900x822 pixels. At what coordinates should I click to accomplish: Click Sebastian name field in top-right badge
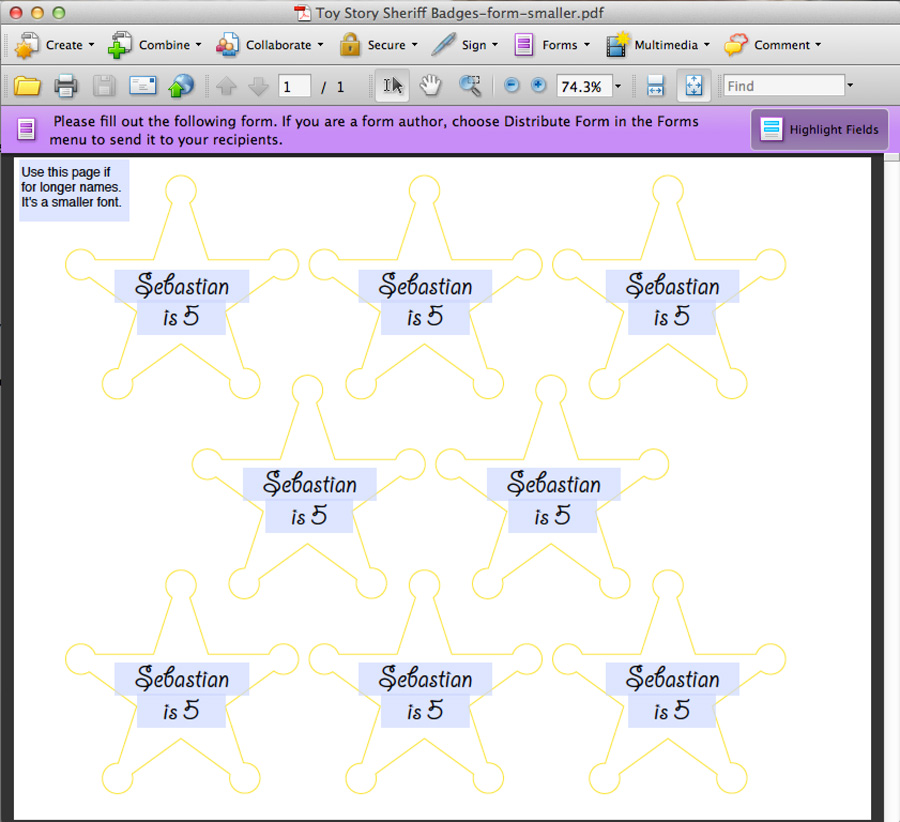(673, 286)
